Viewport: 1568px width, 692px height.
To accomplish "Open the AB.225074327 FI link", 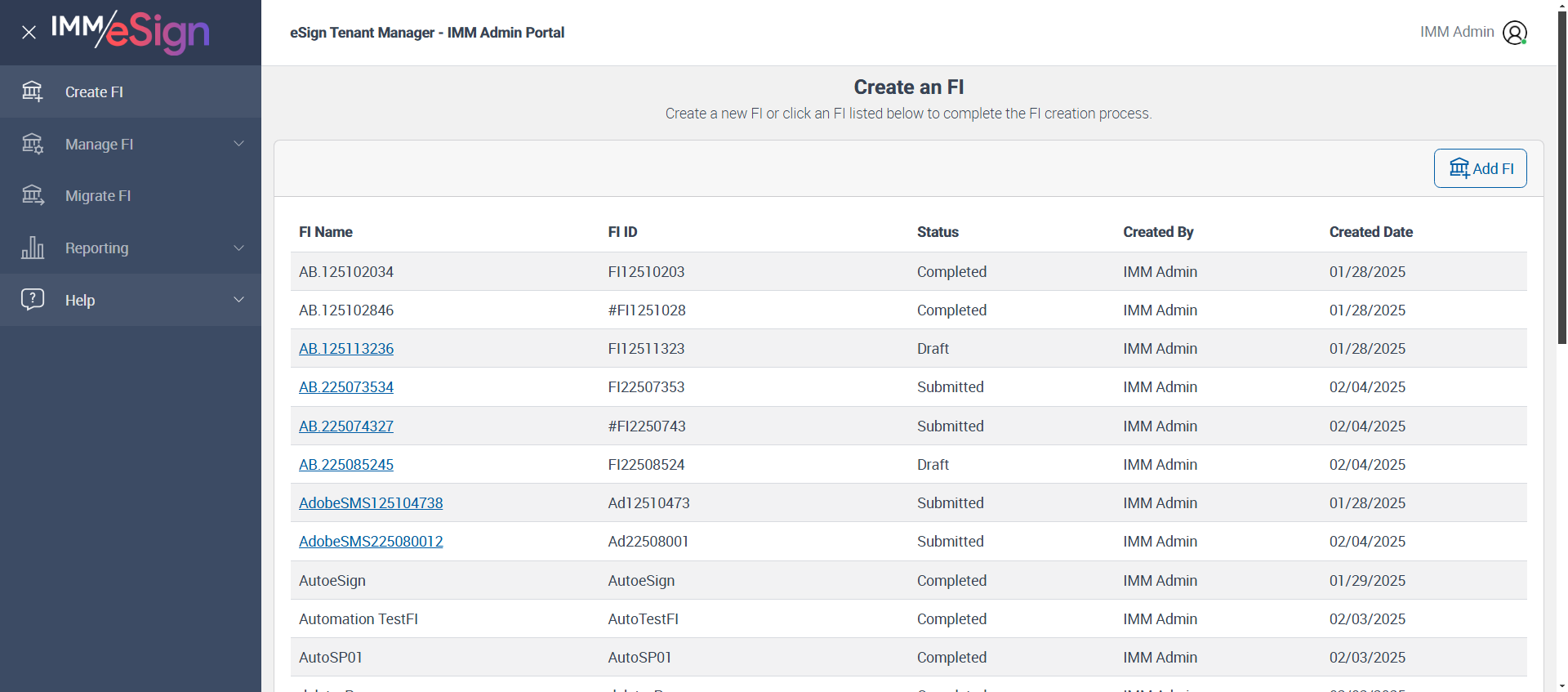I will point(346,426).
